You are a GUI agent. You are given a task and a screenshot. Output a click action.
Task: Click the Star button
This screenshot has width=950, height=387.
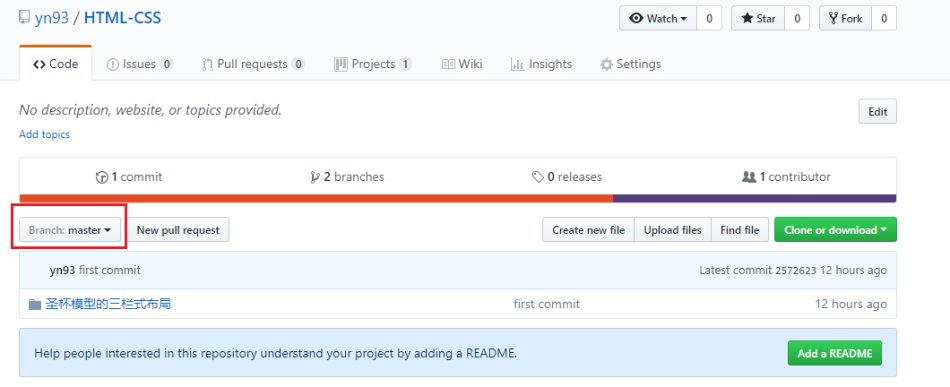[x=758, y=18]
